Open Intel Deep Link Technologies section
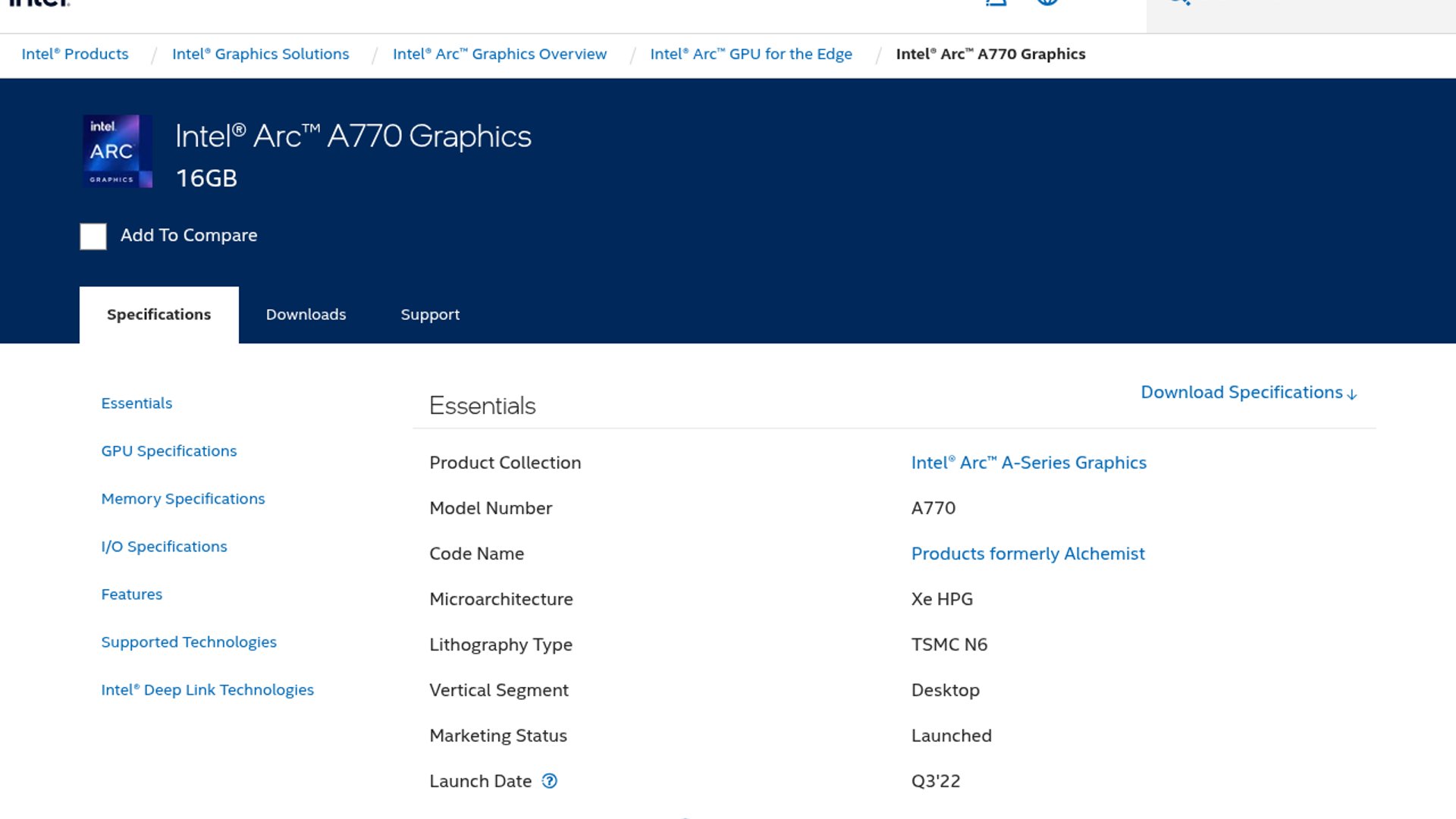The height and width of the screenshot is (819, 1456). [x=207, y=690]
